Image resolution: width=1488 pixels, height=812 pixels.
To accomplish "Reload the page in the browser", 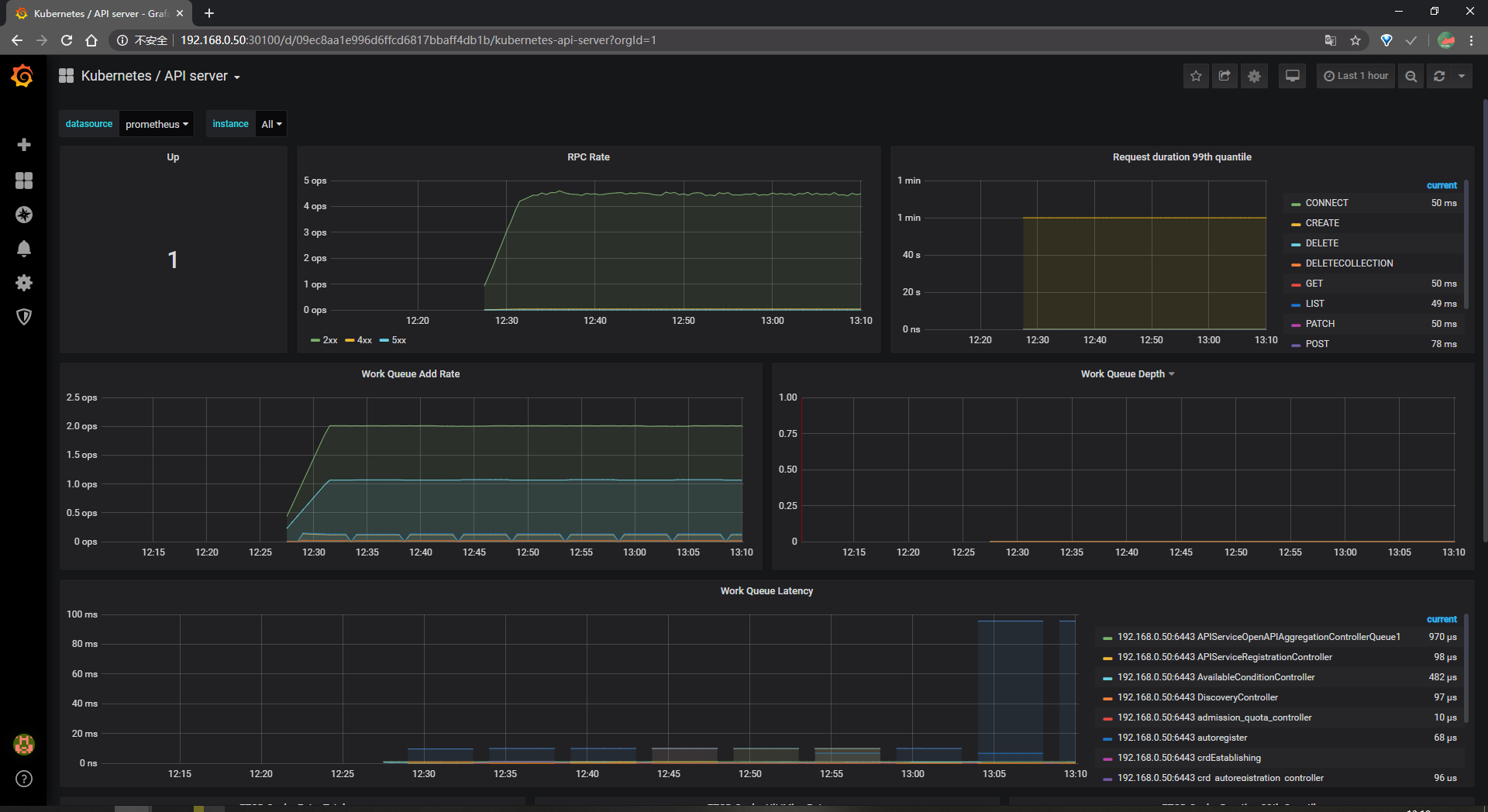I will click(x=67, y=40).
